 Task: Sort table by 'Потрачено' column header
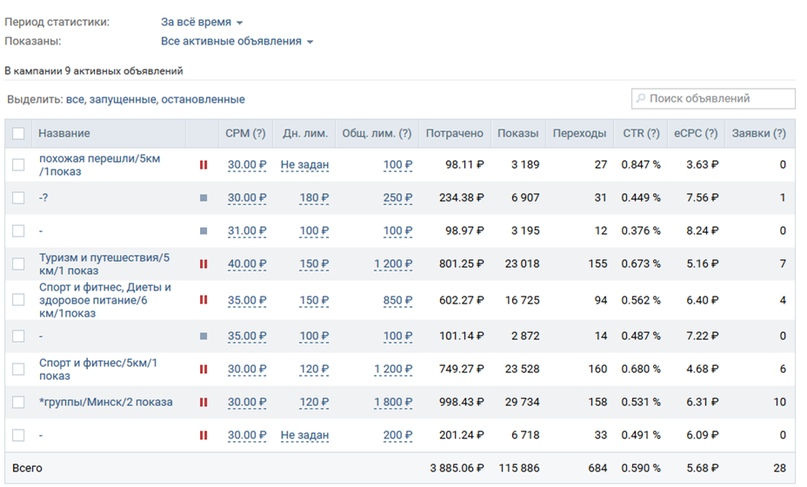(454, 134)
